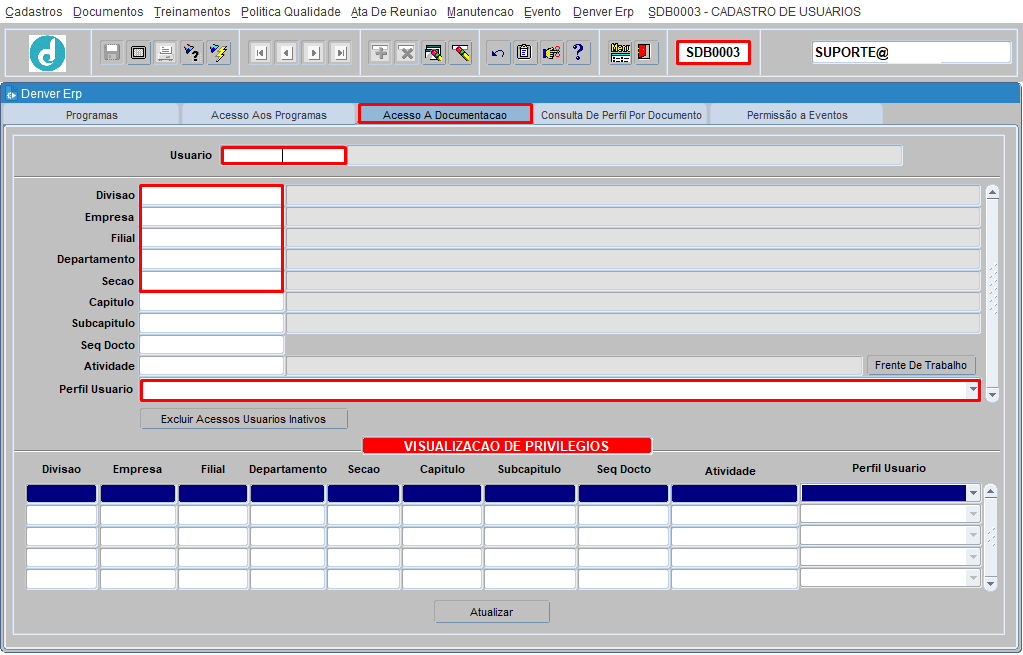1023x655 pixels.
Task: Open SDB0003 - CADASTRO DE USUARIOS menu
Action: tap(754, 12)
